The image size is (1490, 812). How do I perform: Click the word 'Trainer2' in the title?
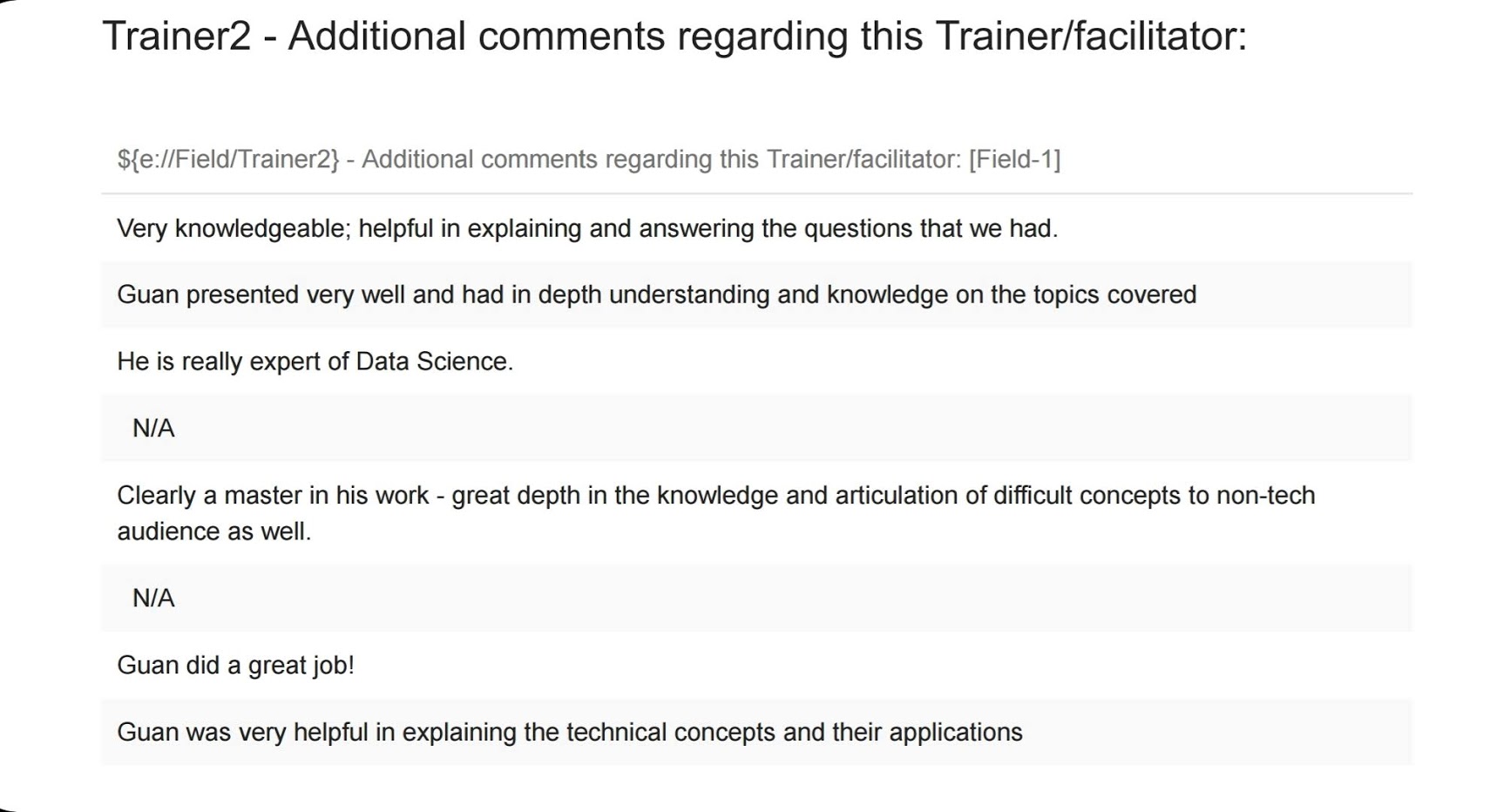pos(177,37)
